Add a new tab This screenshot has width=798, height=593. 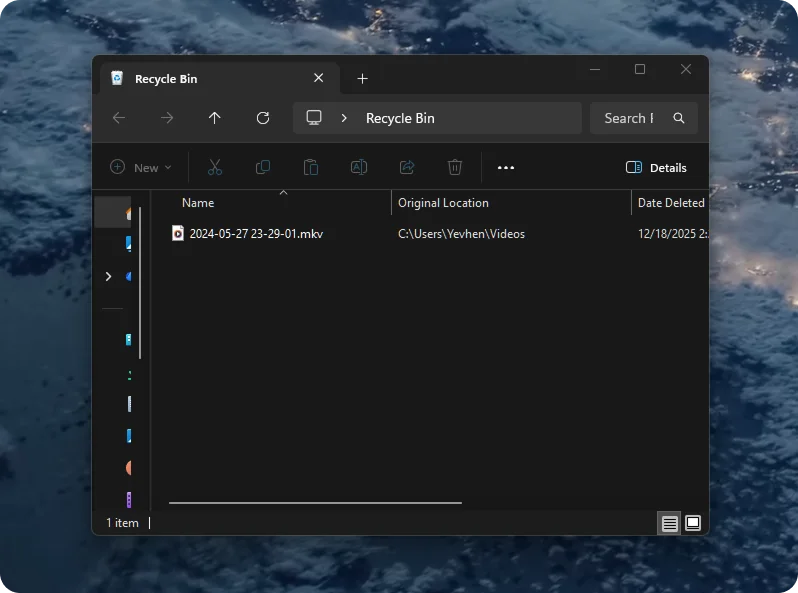coord(362,78)
